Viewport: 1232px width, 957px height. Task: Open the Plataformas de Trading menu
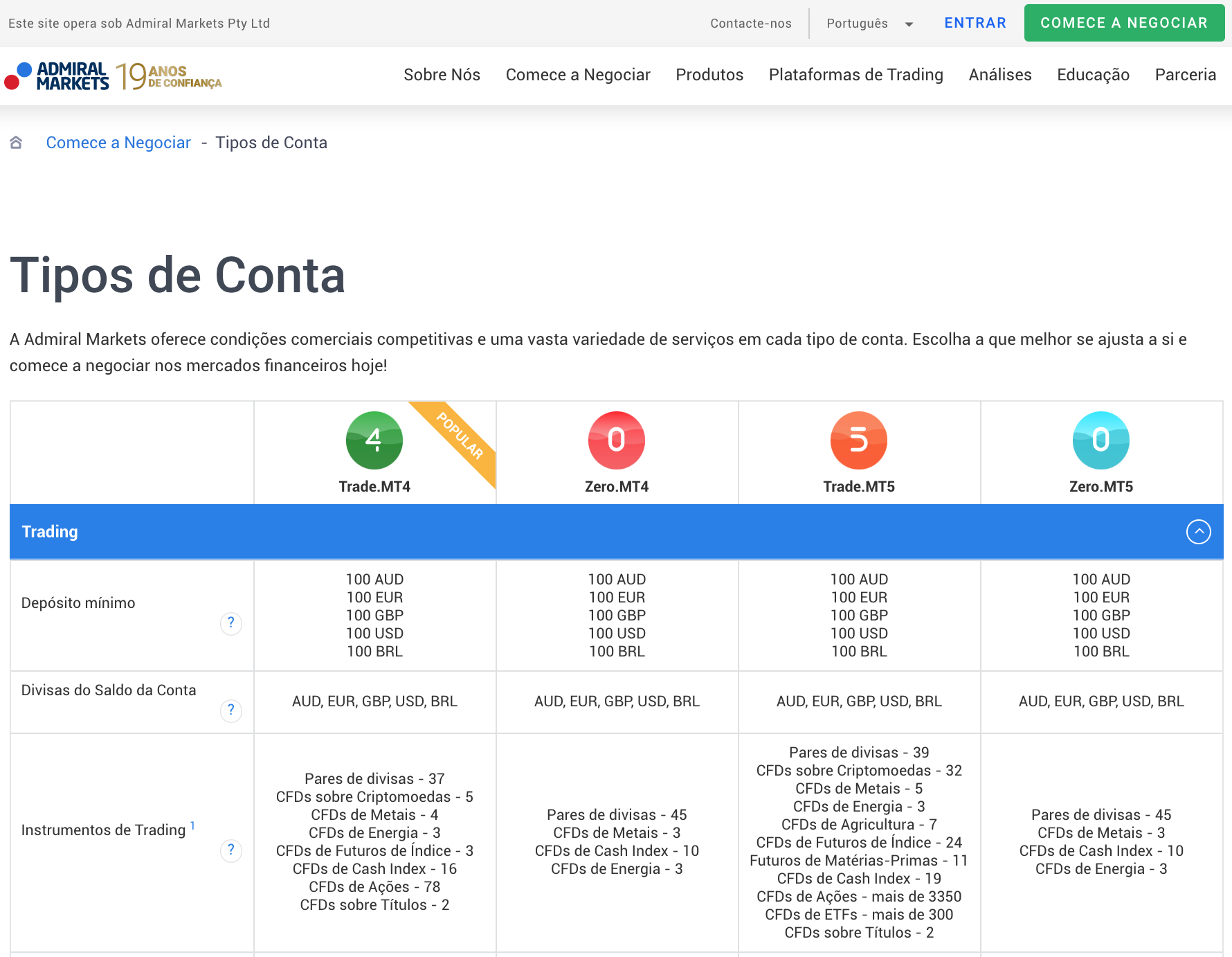tap(856, 75)
